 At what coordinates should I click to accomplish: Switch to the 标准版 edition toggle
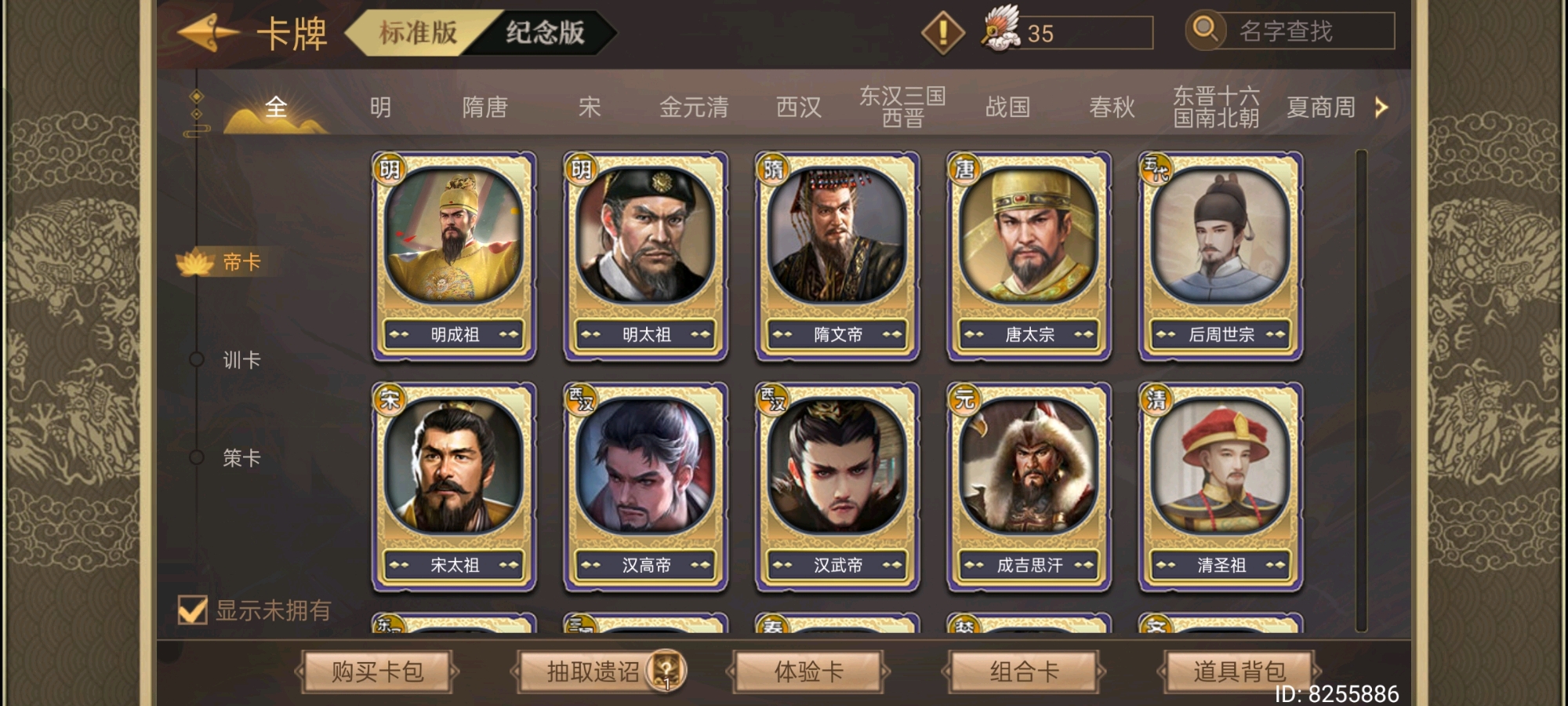(x=418, y=33)
